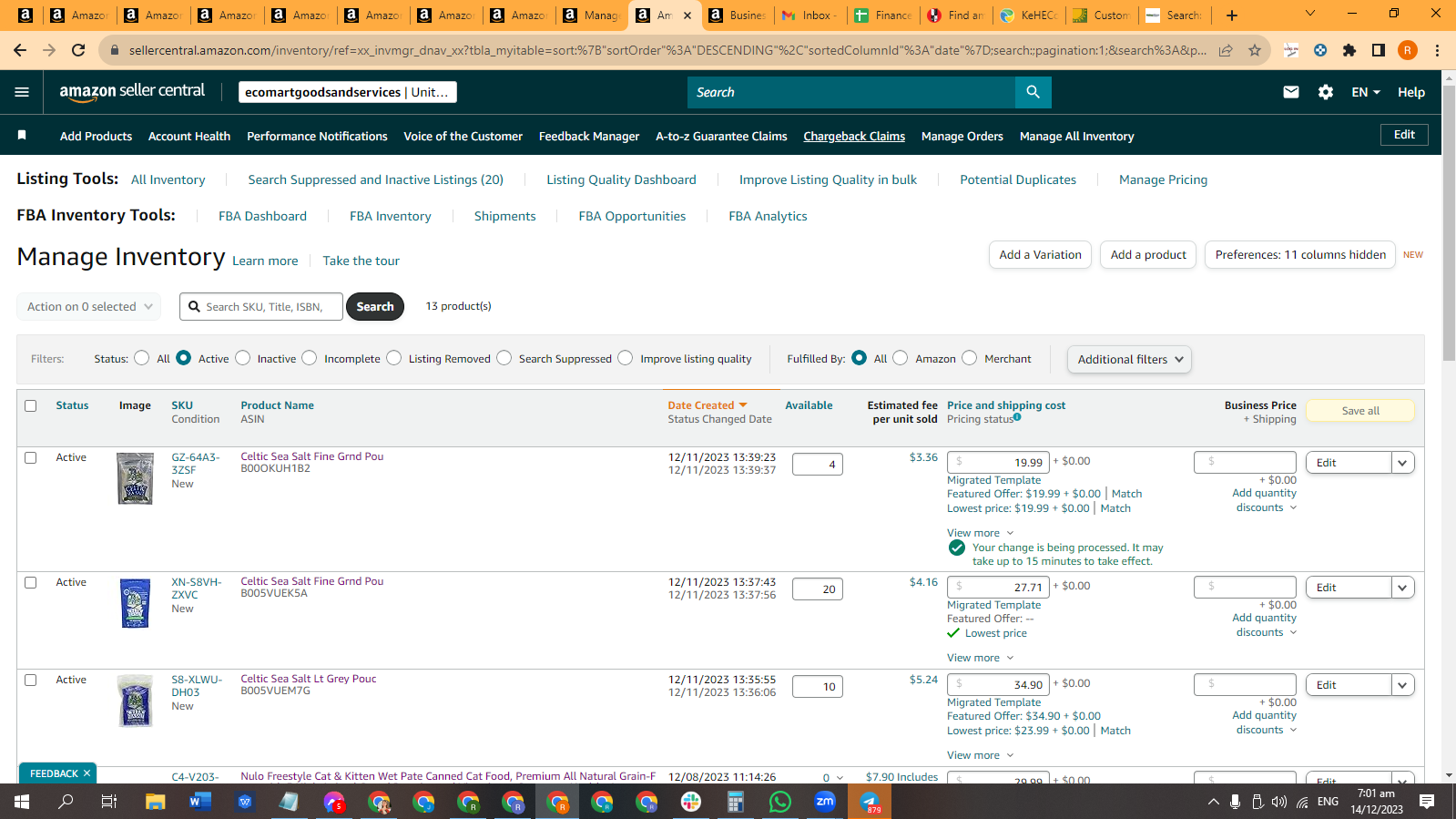This screenshot has height=819, width=1456.
Task: Open Manage Orders in the navigation bar
Action: click(962, 136)
